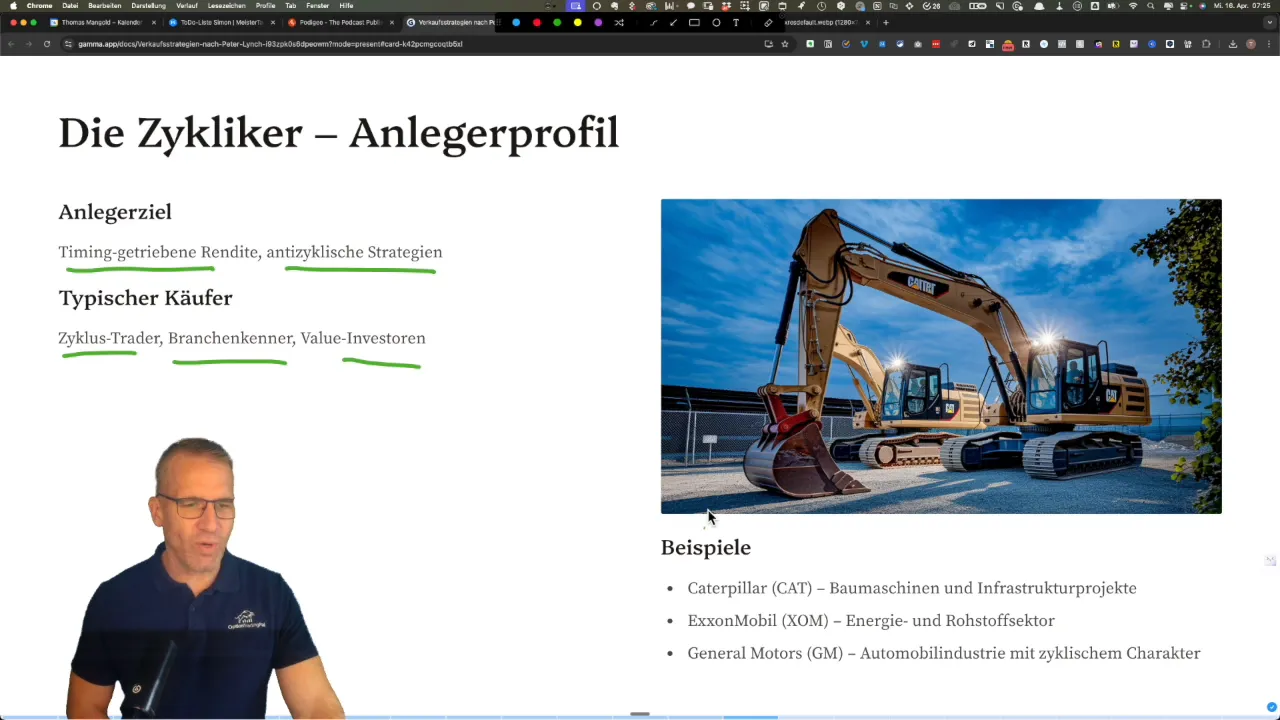Select the red annotation pen color

pos(537,22)
